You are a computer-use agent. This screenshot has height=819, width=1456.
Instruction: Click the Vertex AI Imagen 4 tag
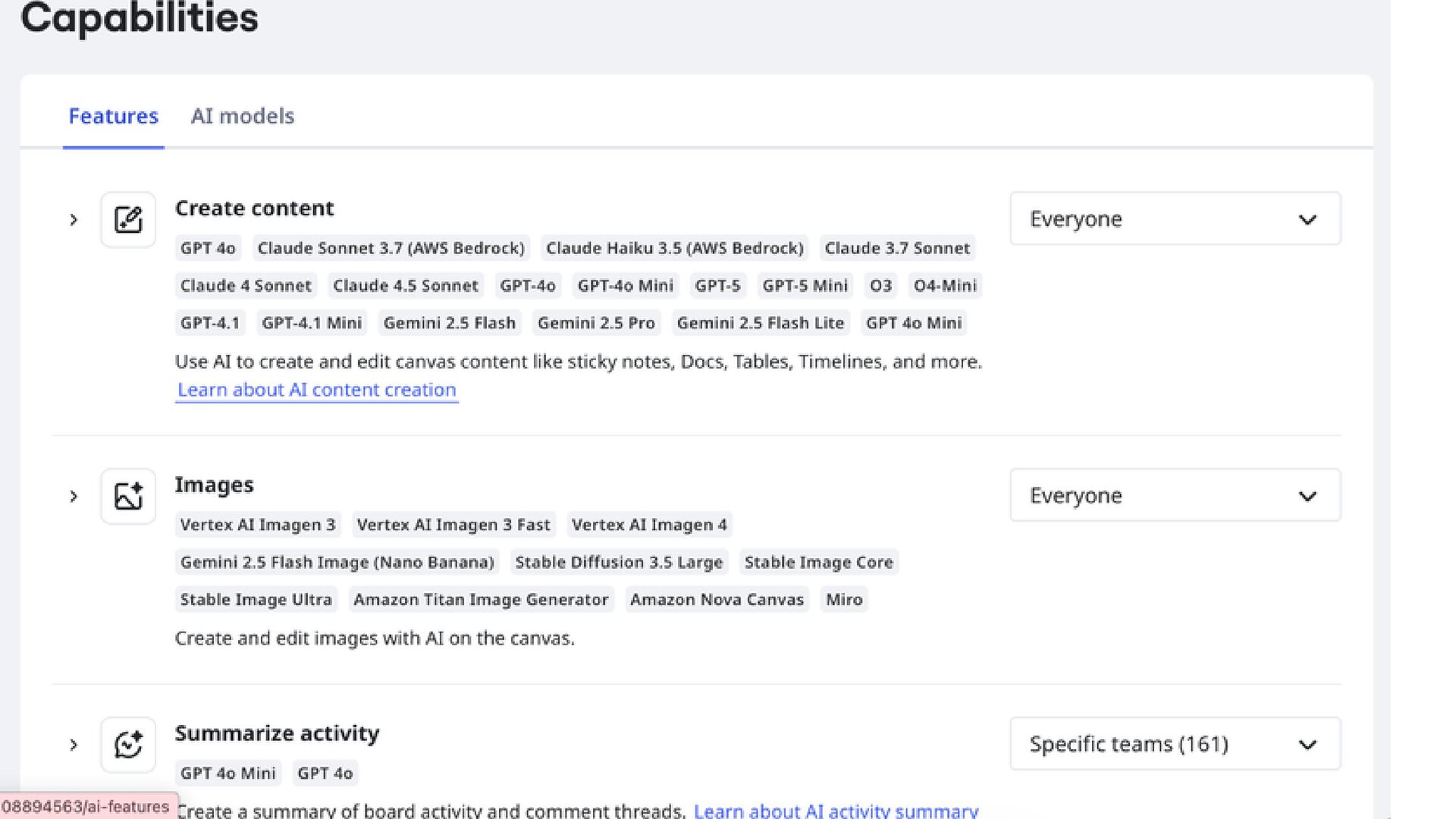649,525
